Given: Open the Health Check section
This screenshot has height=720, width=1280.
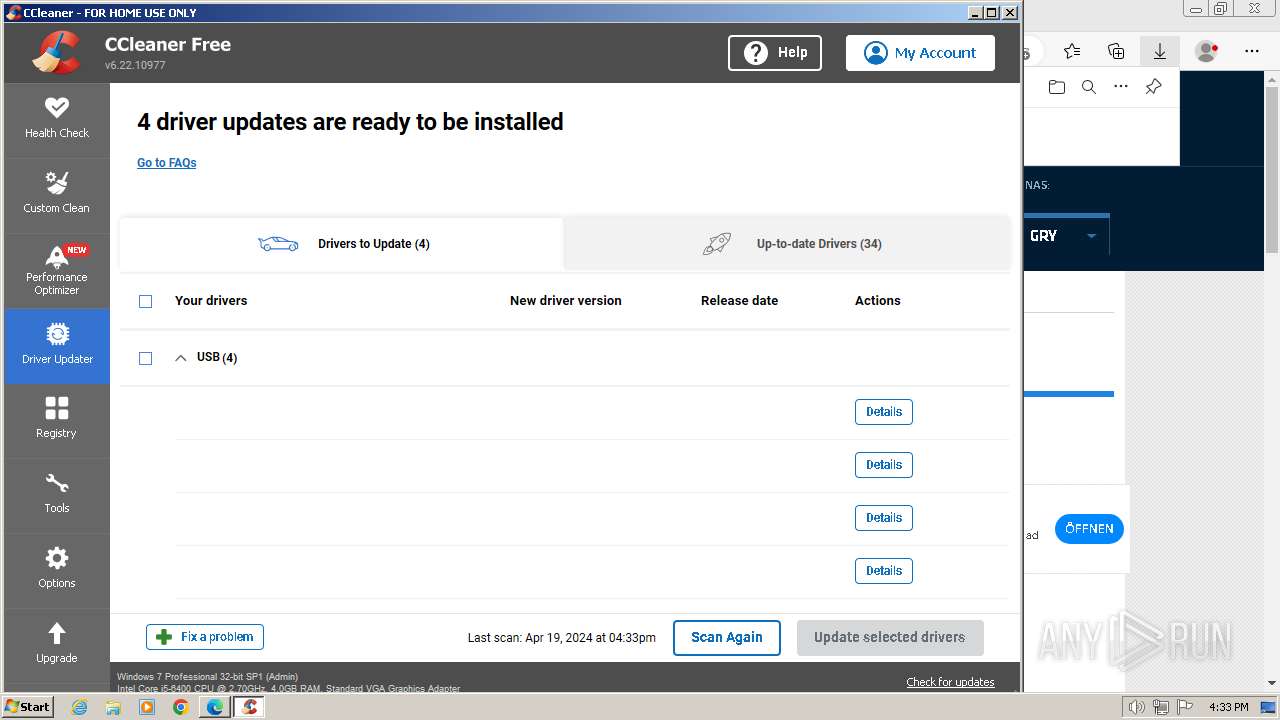Looking at the screenshot, I should (x=57, y=120).
